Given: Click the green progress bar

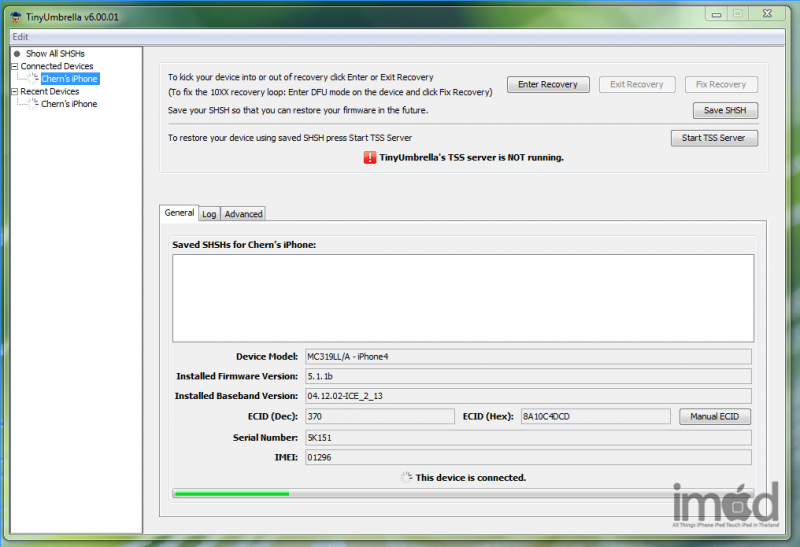Looking at the screenshot, I should pyautogui.click(x=231, y=493).
